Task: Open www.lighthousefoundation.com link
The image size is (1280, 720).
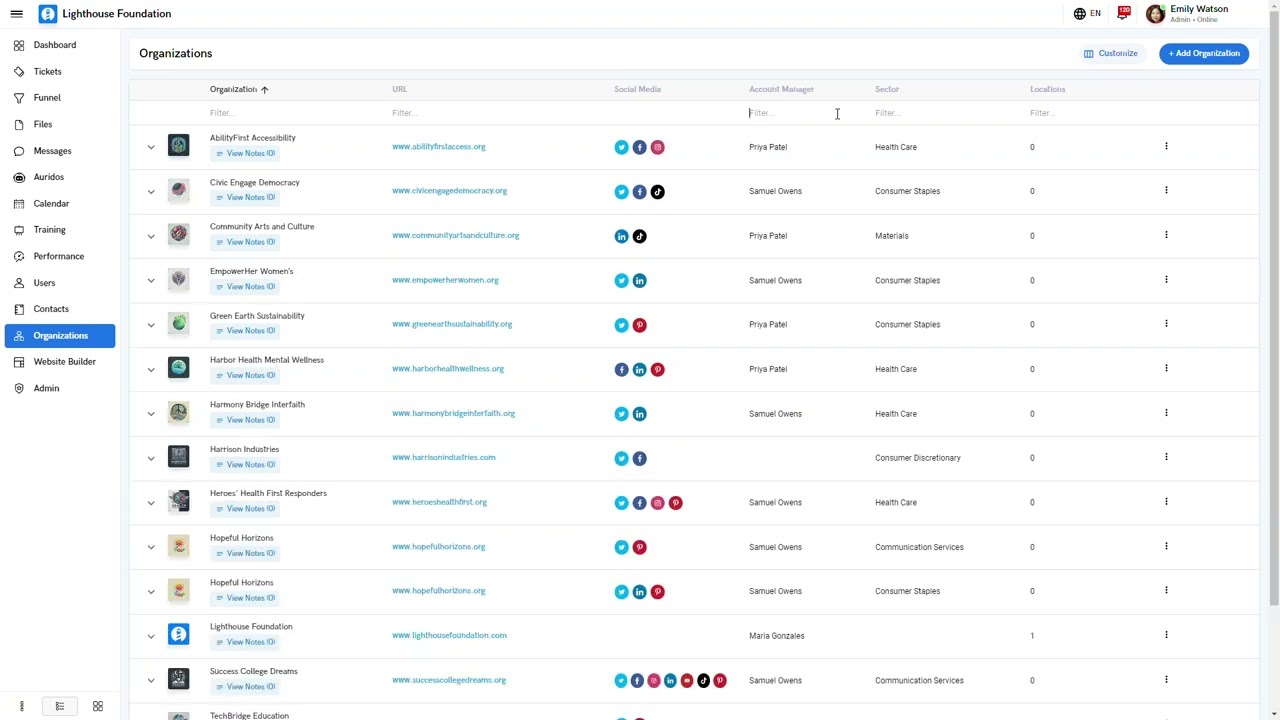Action: click(449, 635)
